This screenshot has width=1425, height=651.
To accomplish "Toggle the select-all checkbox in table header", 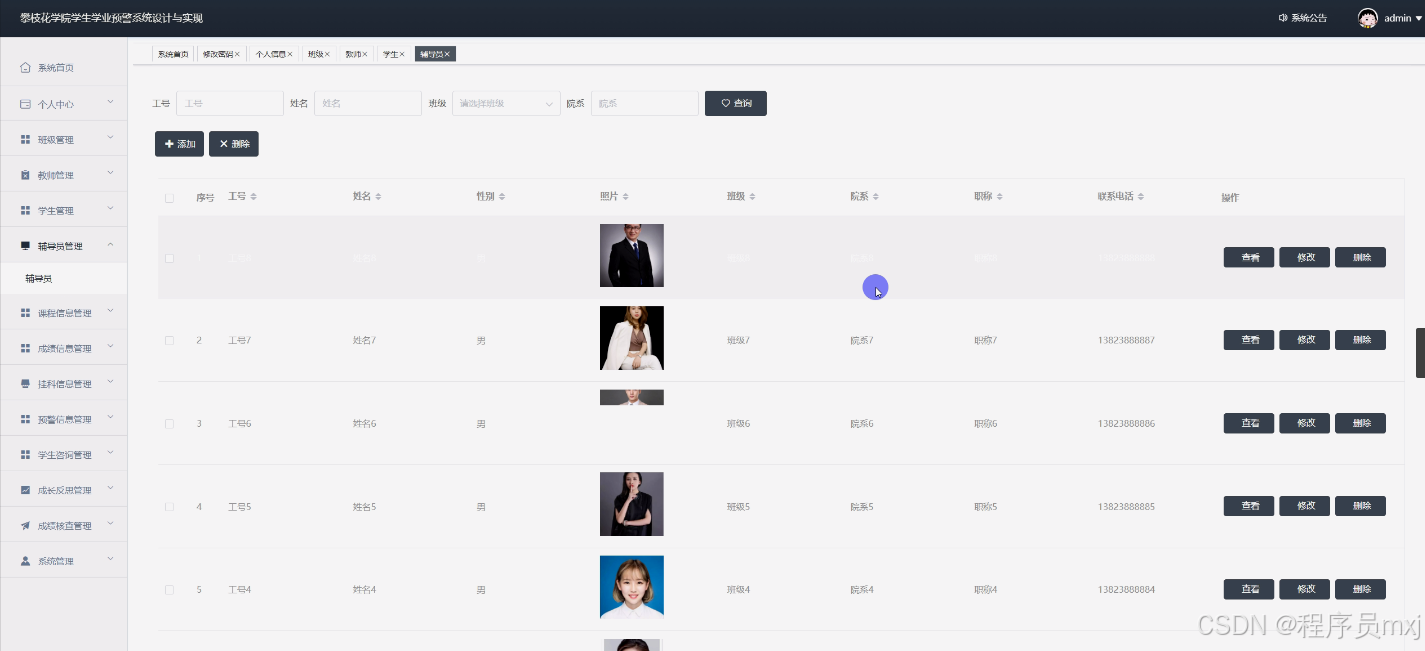I will click(169, 197).
